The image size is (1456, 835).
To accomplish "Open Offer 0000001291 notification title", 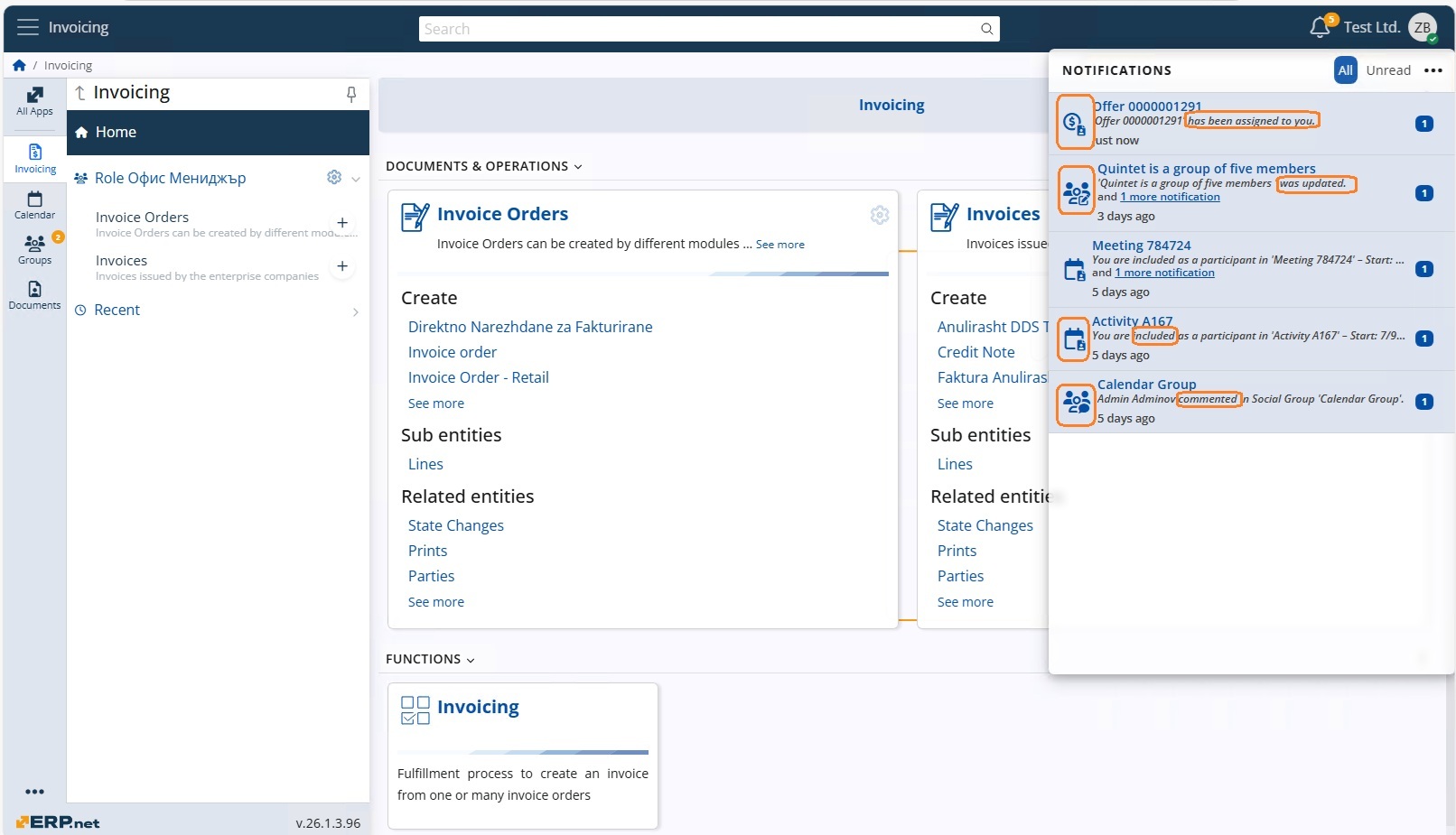I will pyautogui.click(x=1148, y=106).
